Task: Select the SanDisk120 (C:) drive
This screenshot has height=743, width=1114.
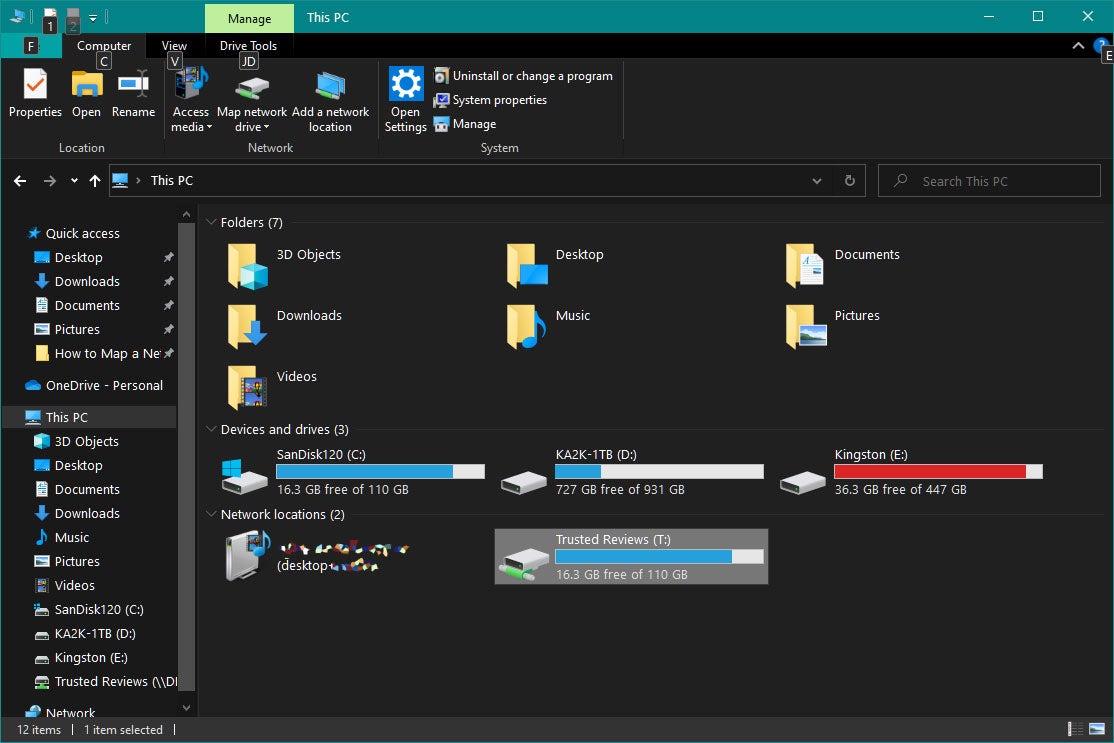Action: [353, 472]
